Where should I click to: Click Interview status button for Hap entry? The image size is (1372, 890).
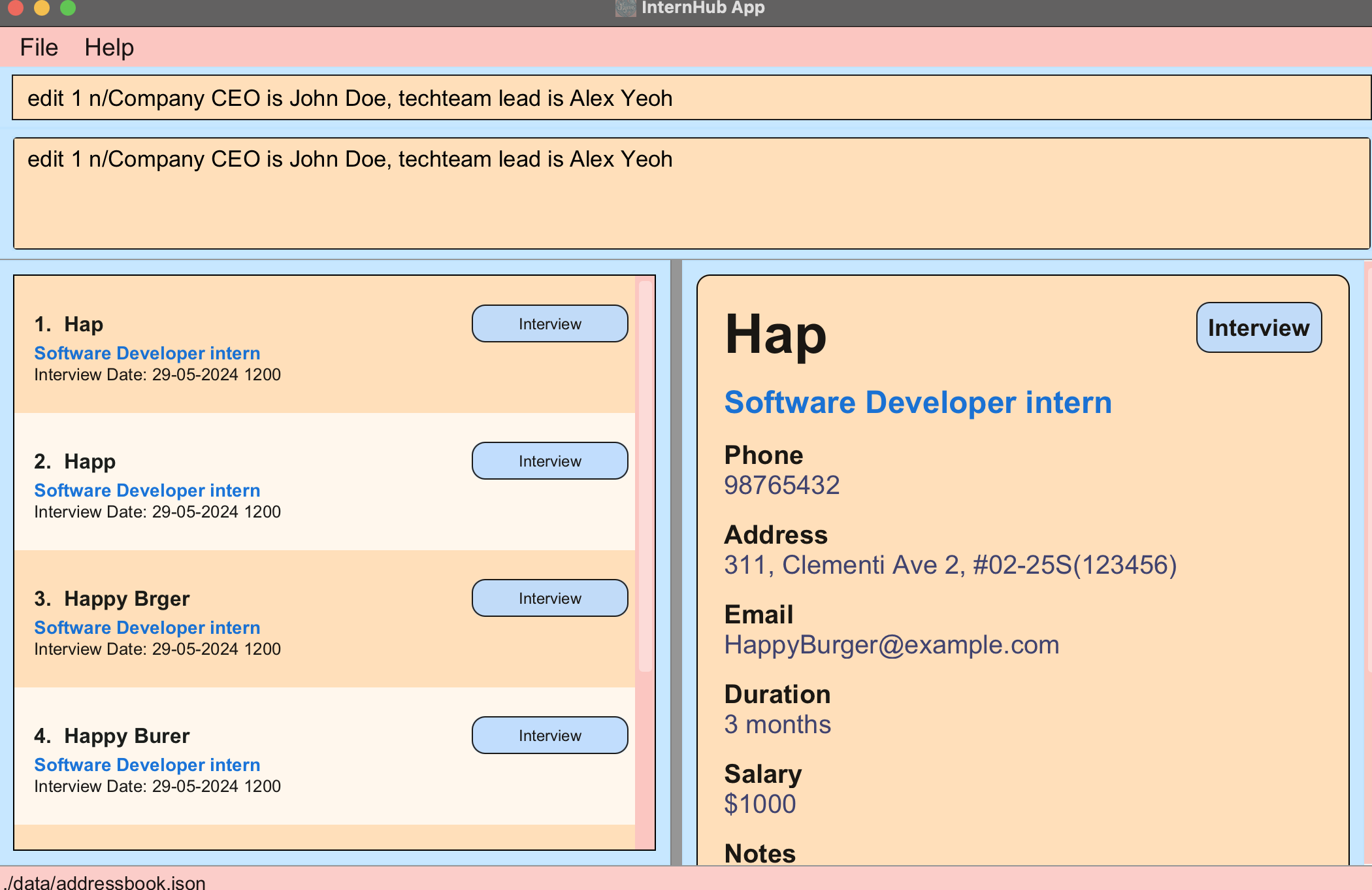tap(549, 324)
